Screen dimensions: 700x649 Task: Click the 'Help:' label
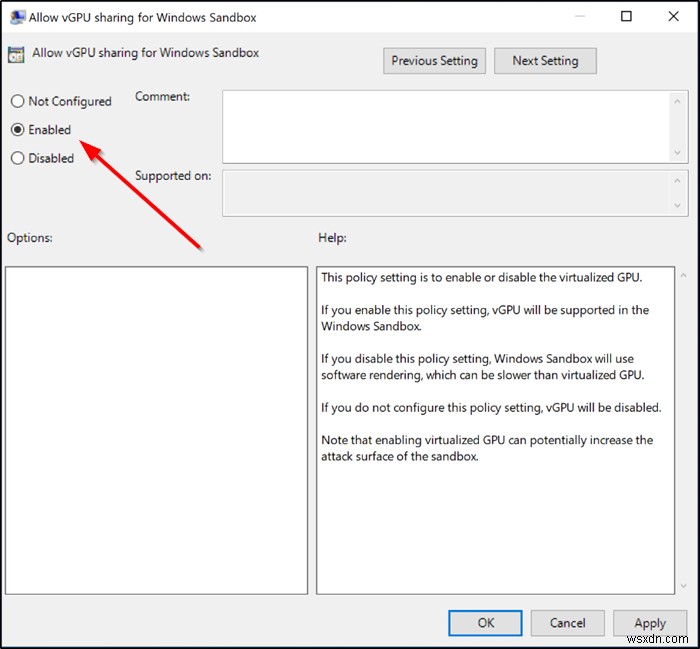pos(332,237)
